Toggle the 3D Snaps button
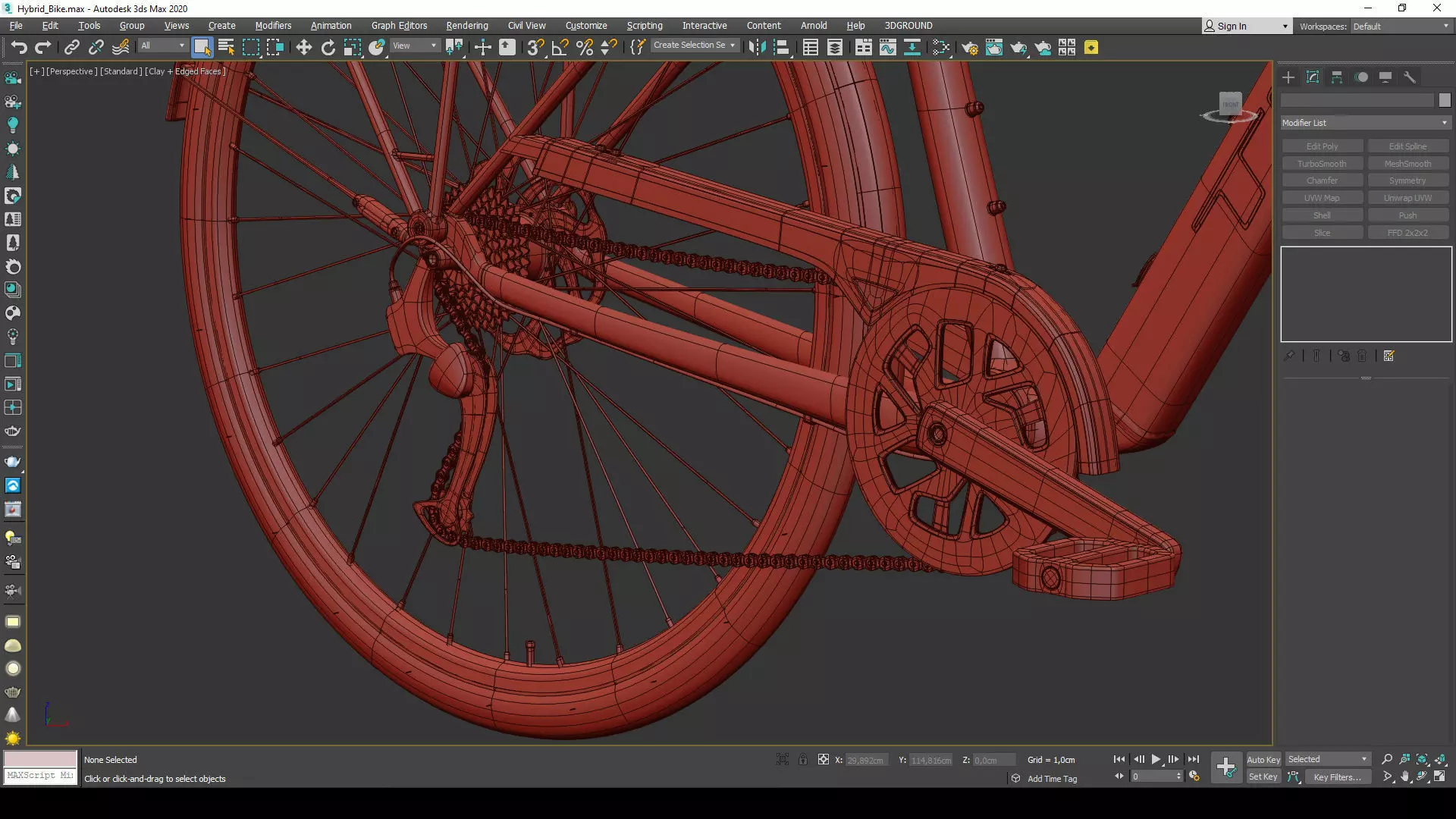The height and width of the screenshot is (819, 1456). (x=535, y=48)
